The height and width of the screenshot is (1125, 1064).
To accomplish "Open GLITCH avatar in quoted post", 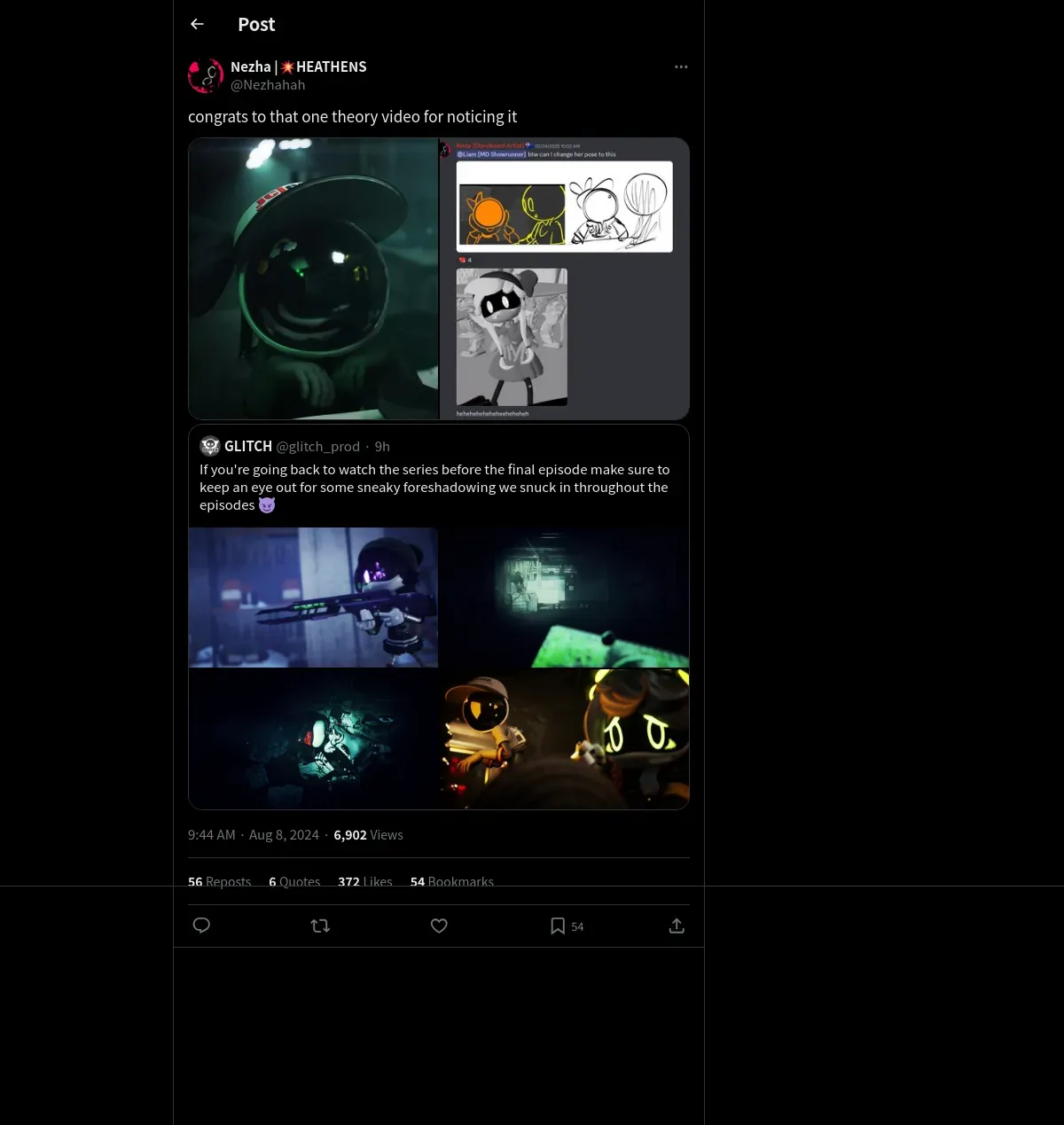I will pyautogui.click(x=210, y=446).
